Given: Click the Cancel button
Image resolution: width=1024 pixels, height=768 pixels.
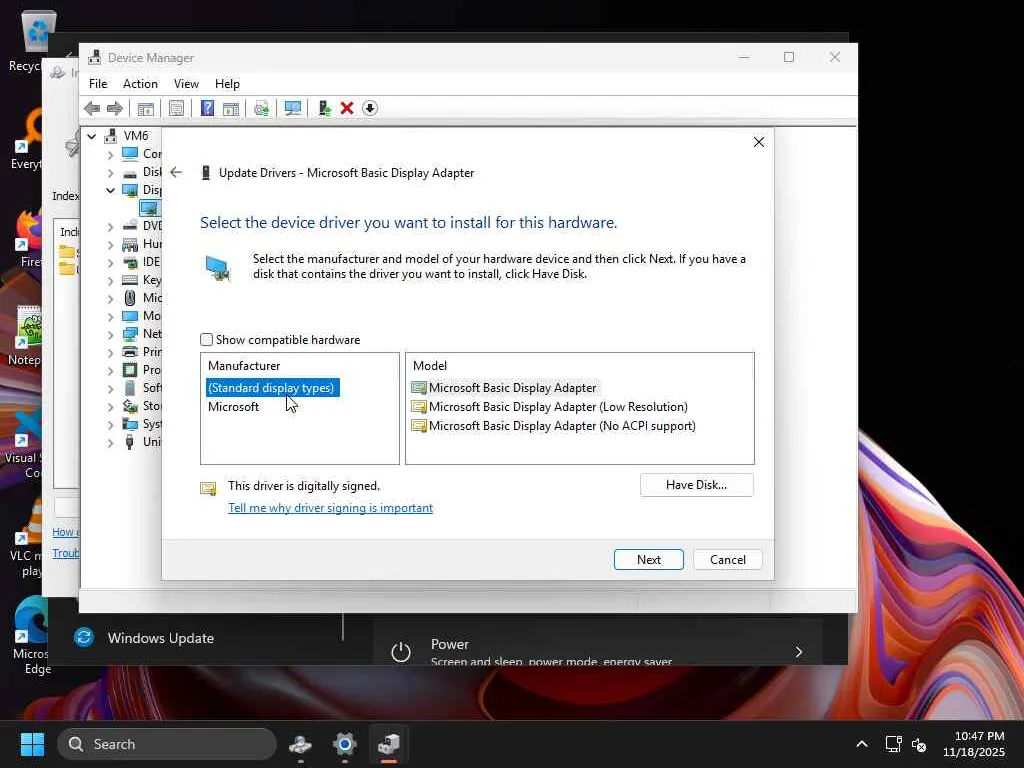Looking at the screenshot, I should (728, 560).
